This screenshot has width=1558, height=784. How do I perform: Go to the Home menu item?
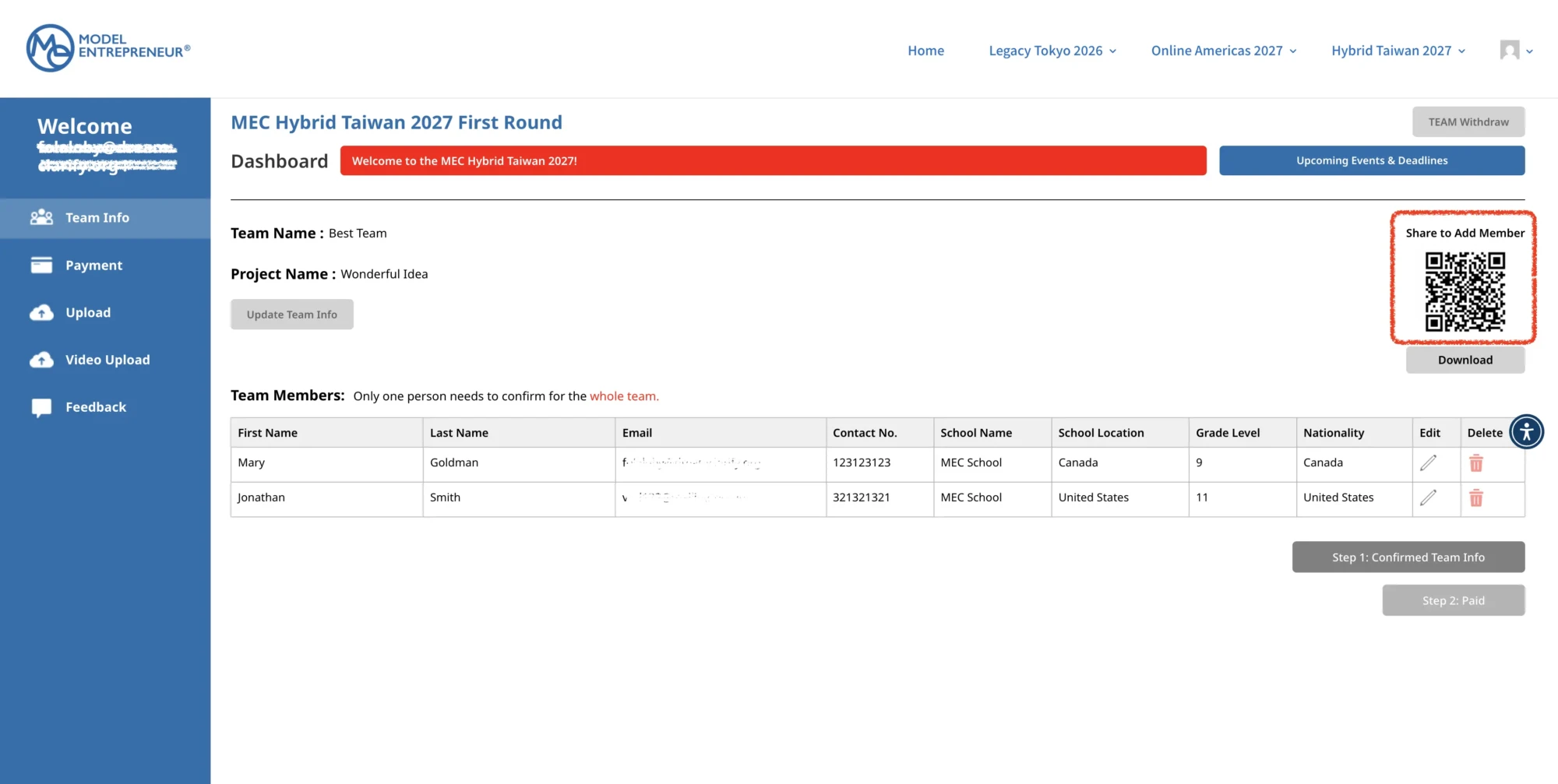tap(925, 51)
